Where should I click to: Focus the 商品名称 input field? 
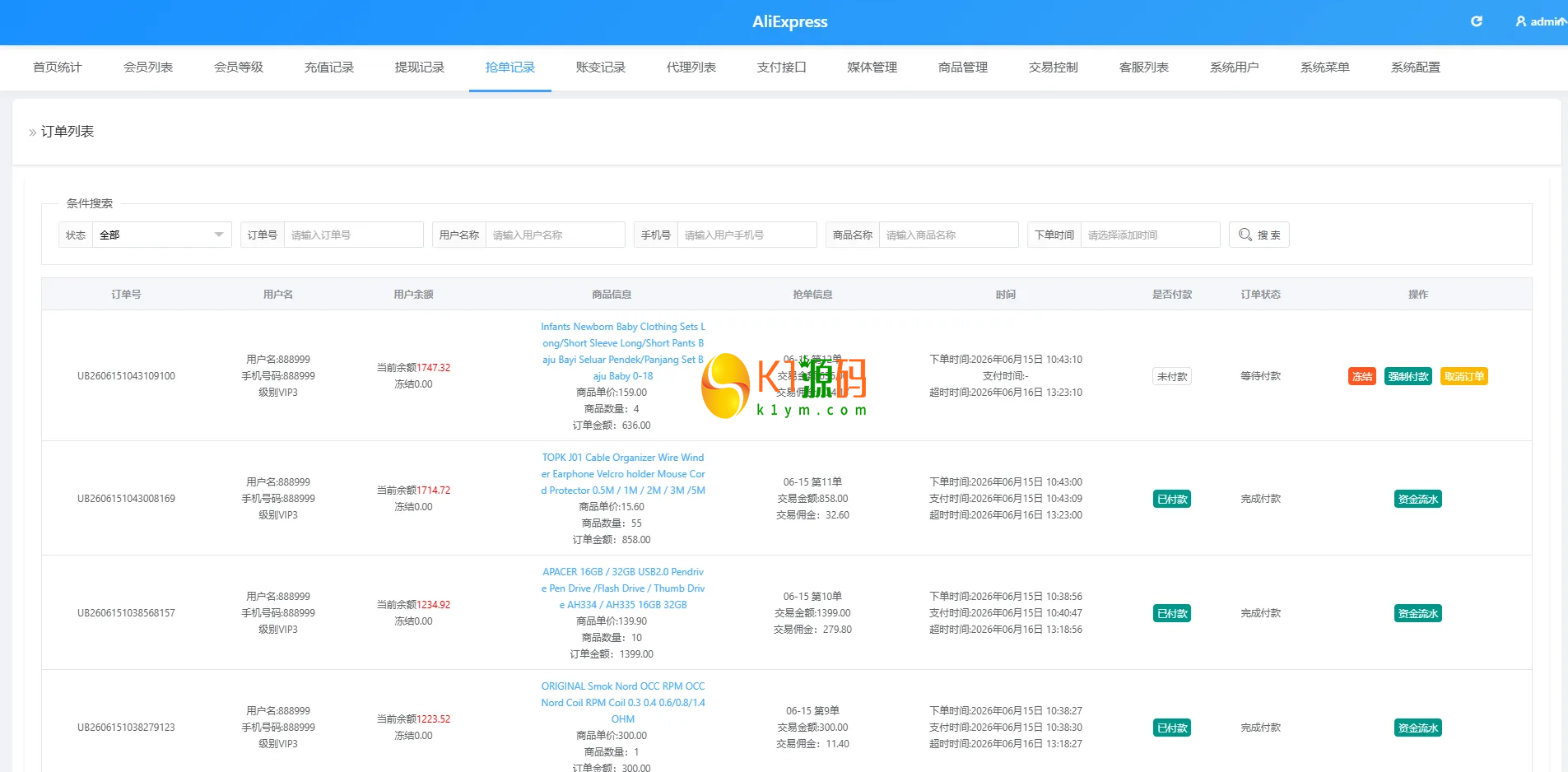(x=948, y=235)
